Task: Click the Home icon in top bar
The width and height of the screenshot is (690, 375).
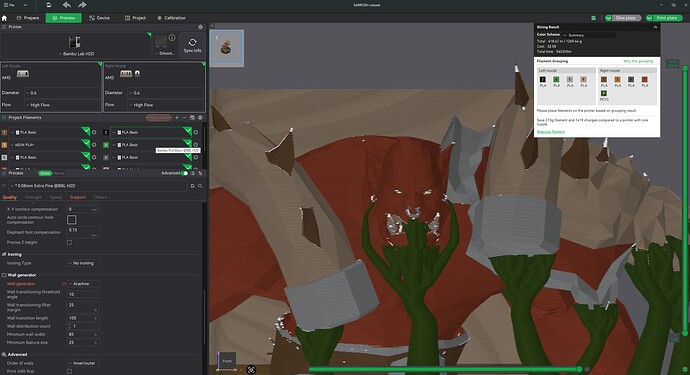Action: 4,18
